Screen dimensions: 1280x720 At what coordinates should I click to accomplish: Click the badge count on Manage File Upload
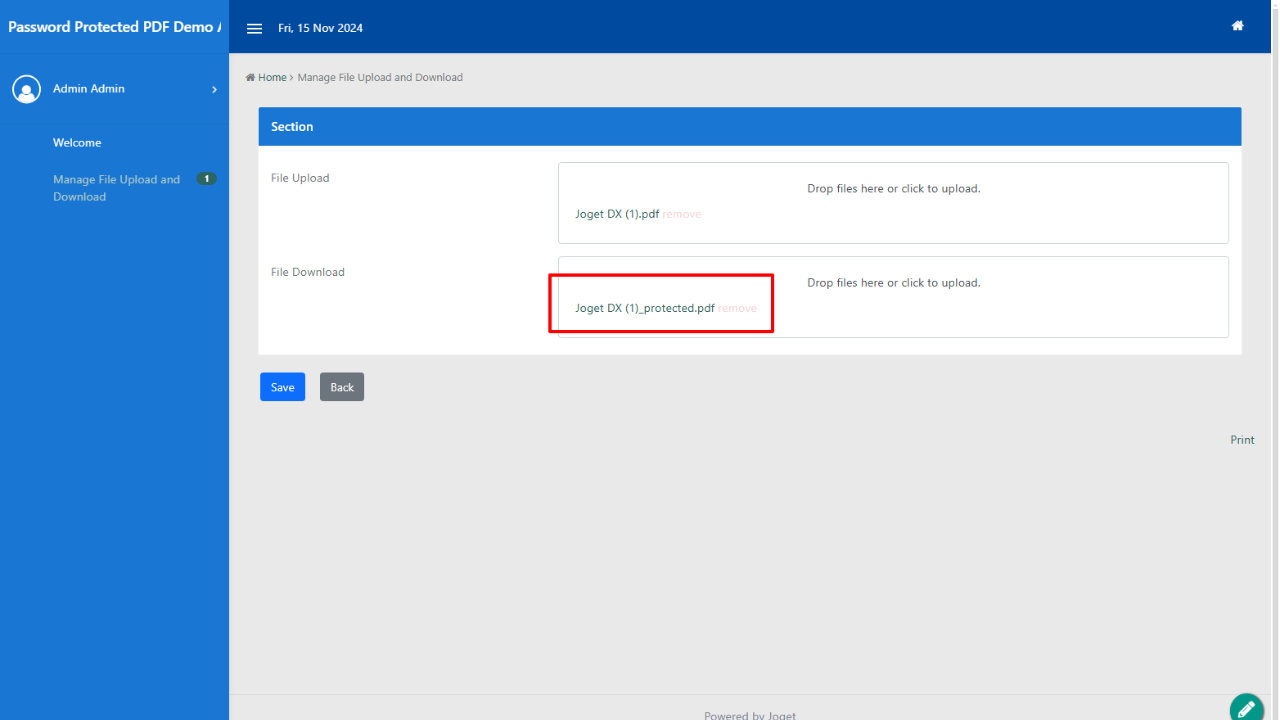pyautogui.click(x=206, y=179)
